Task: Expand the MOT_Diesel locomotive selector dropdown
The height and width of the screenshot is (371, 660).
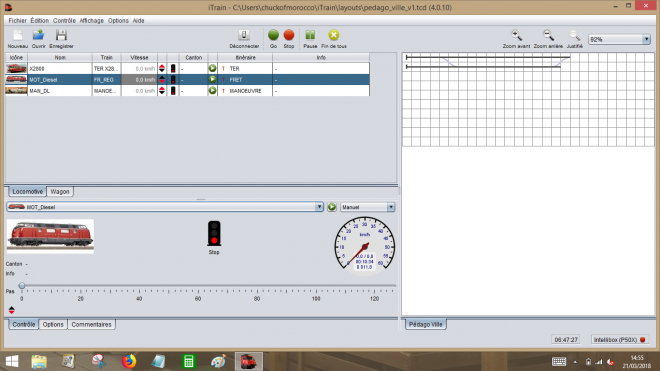Action: tap(319, 207)
